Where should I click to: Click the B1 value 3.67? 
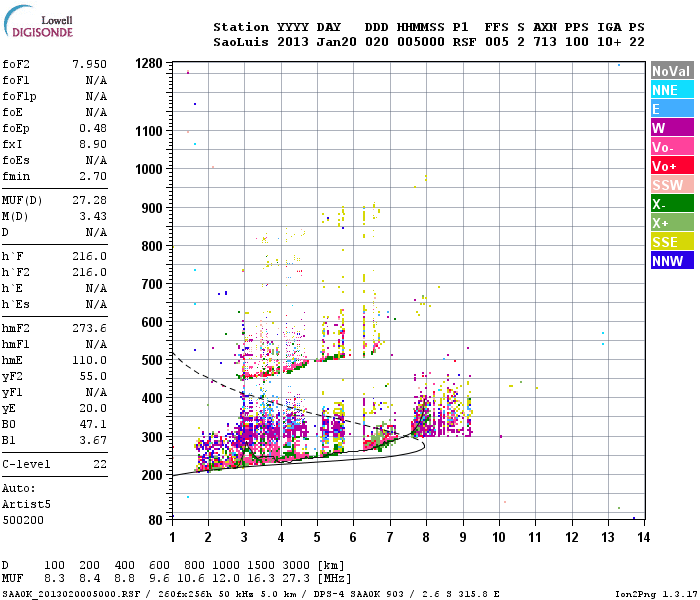93,440
